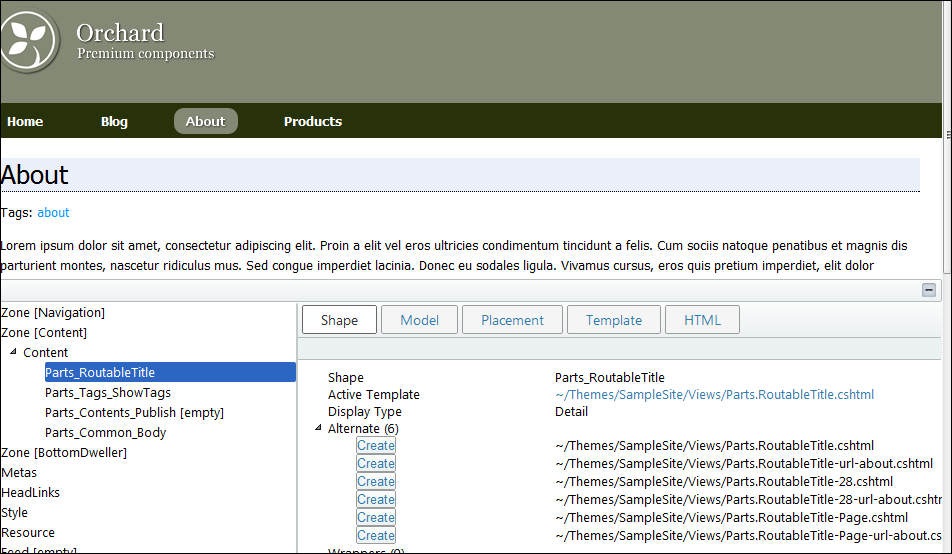Viewport: 952px width, 554px height.
Task: Click the Active Template label
Action: click(373, 395)
